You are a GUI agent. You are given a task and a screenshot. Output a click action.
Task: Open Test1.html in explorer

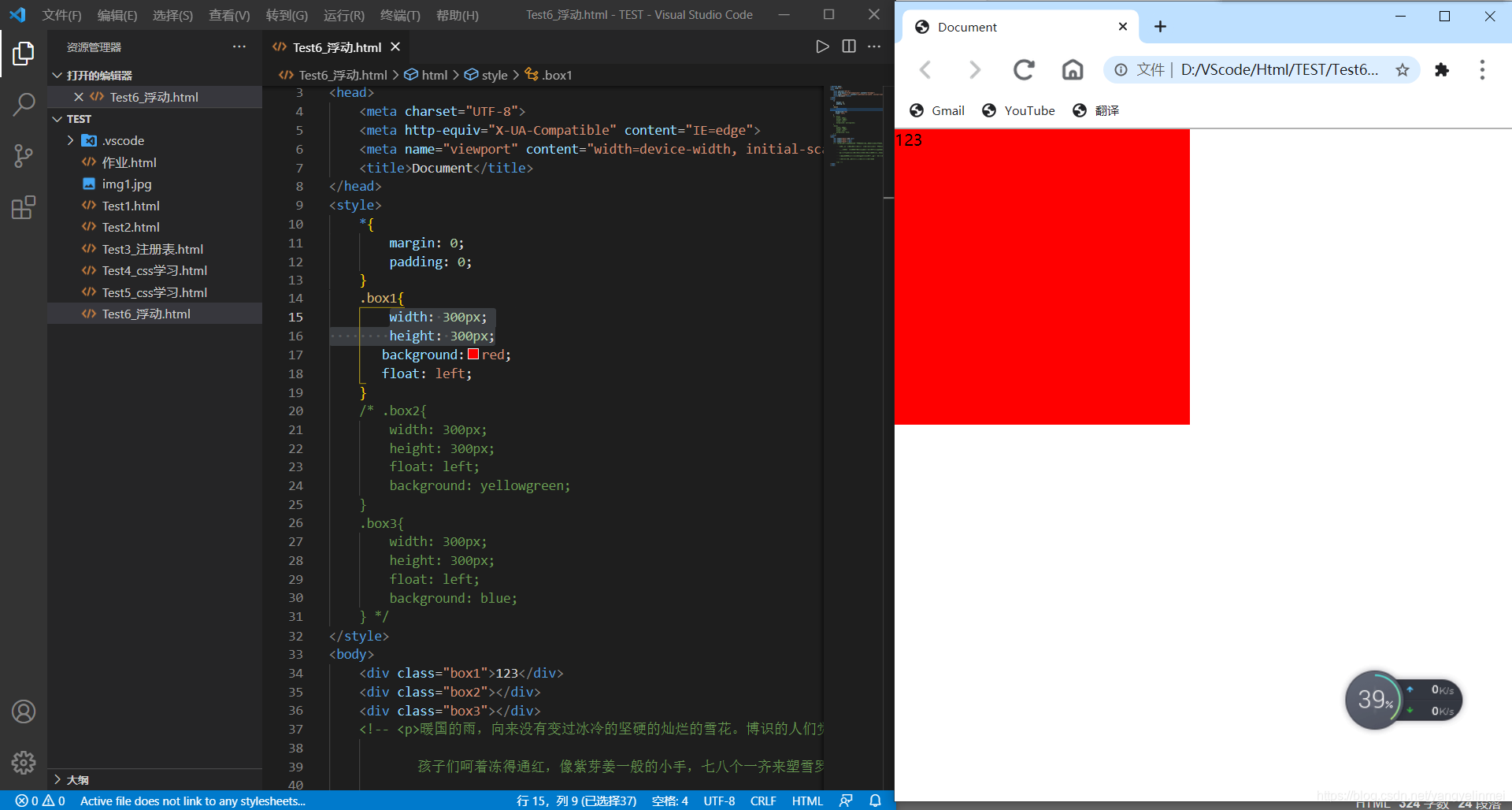131,206
